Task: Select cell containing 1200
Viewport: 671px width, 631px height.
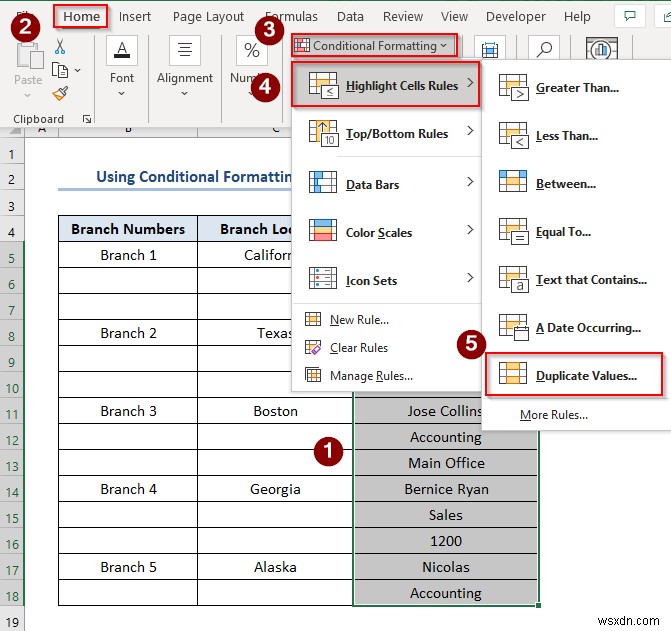Action: 446,541
